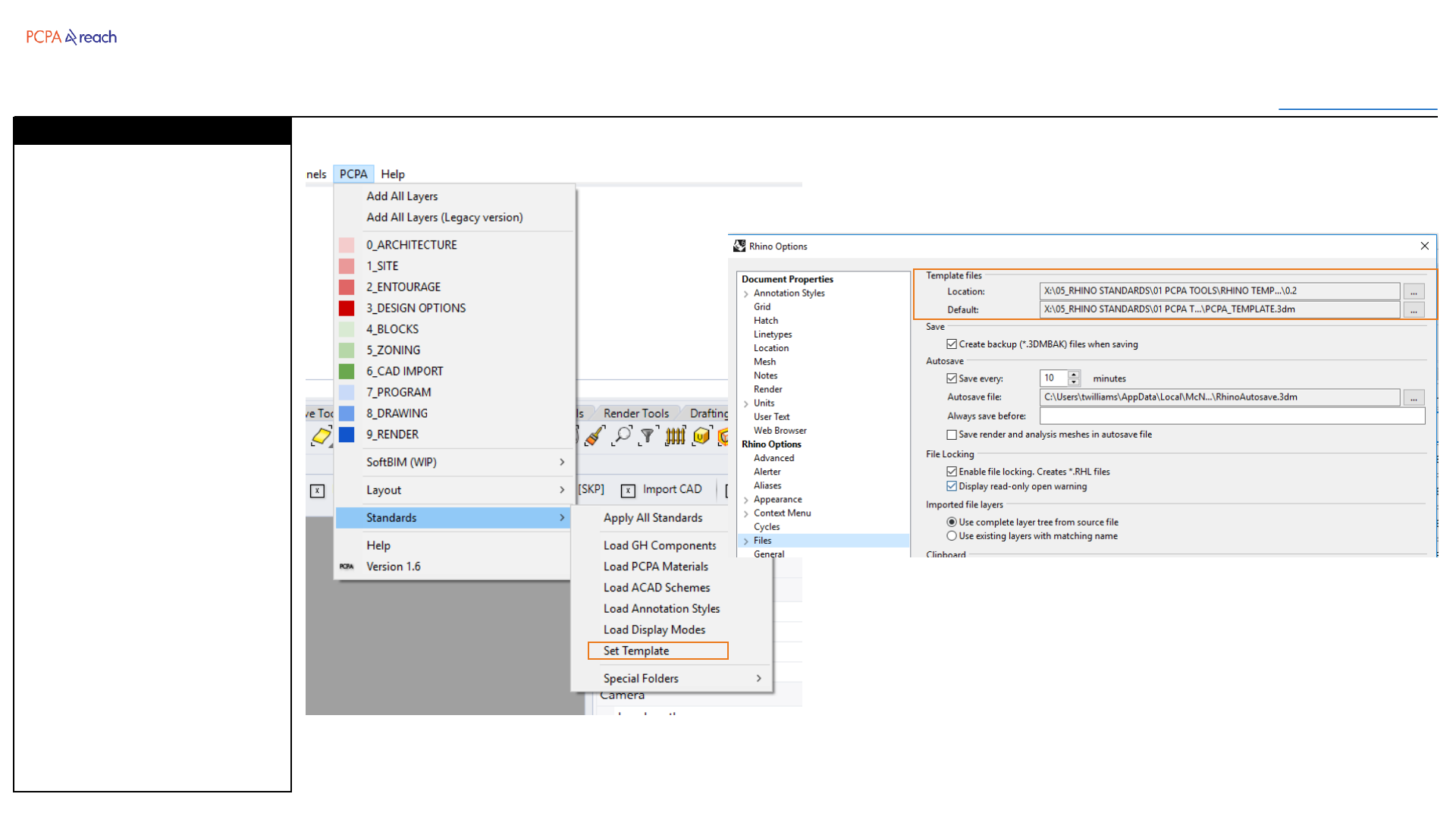Image resolution: width=1456 pixels, height=819 pixels.
Task: Open the Render Tools tab
Action: coord(635,413)
